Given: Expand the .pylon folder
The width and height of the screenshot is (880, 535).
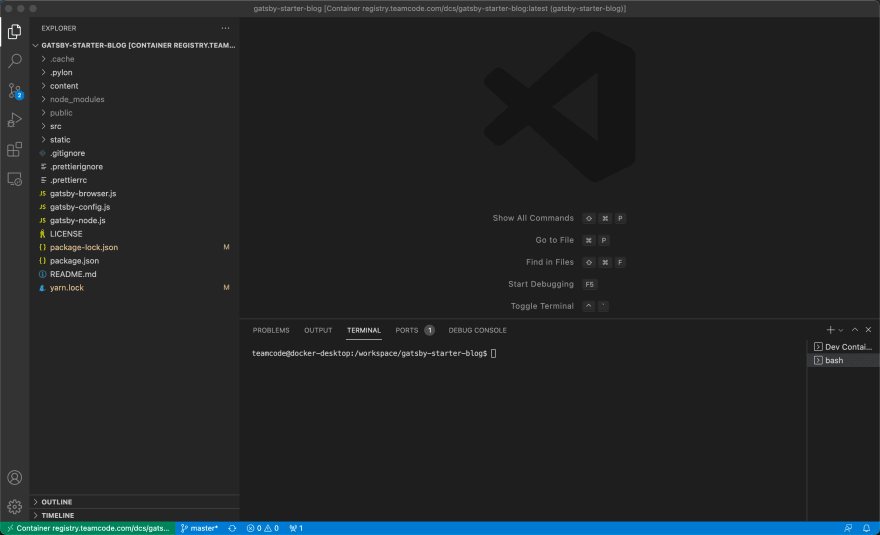Looking at the screenshot, I should [x=135, y=72].
